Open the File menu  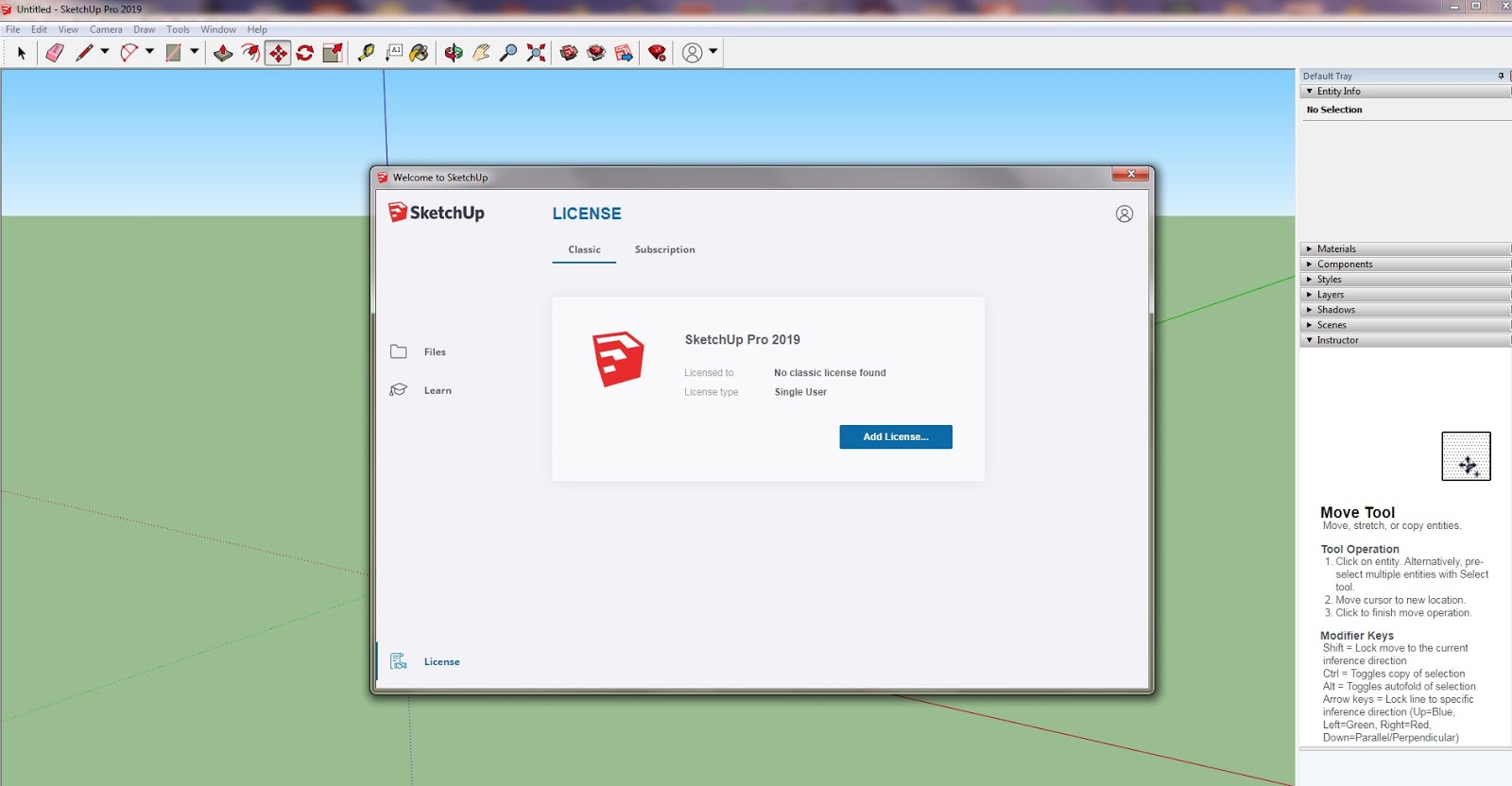pyautogui.click(x=13, y=29)
